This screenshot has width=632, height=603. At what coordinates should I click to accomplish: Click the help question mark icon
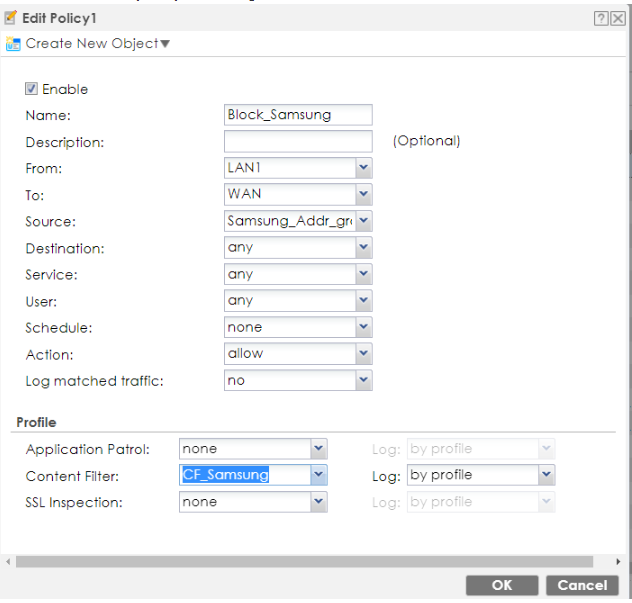pyautogui.click(x=600, y=19)
